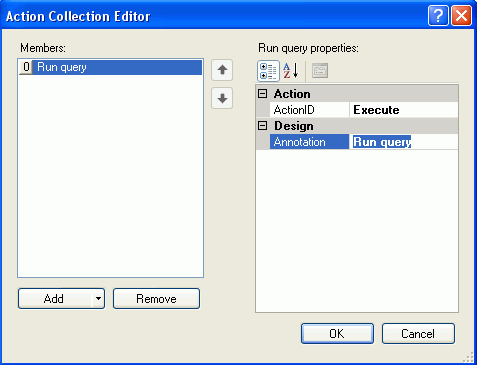Sort properties alphabetically with A-Z icon
This screenshot has width=477, height=365.
point(291,71)
